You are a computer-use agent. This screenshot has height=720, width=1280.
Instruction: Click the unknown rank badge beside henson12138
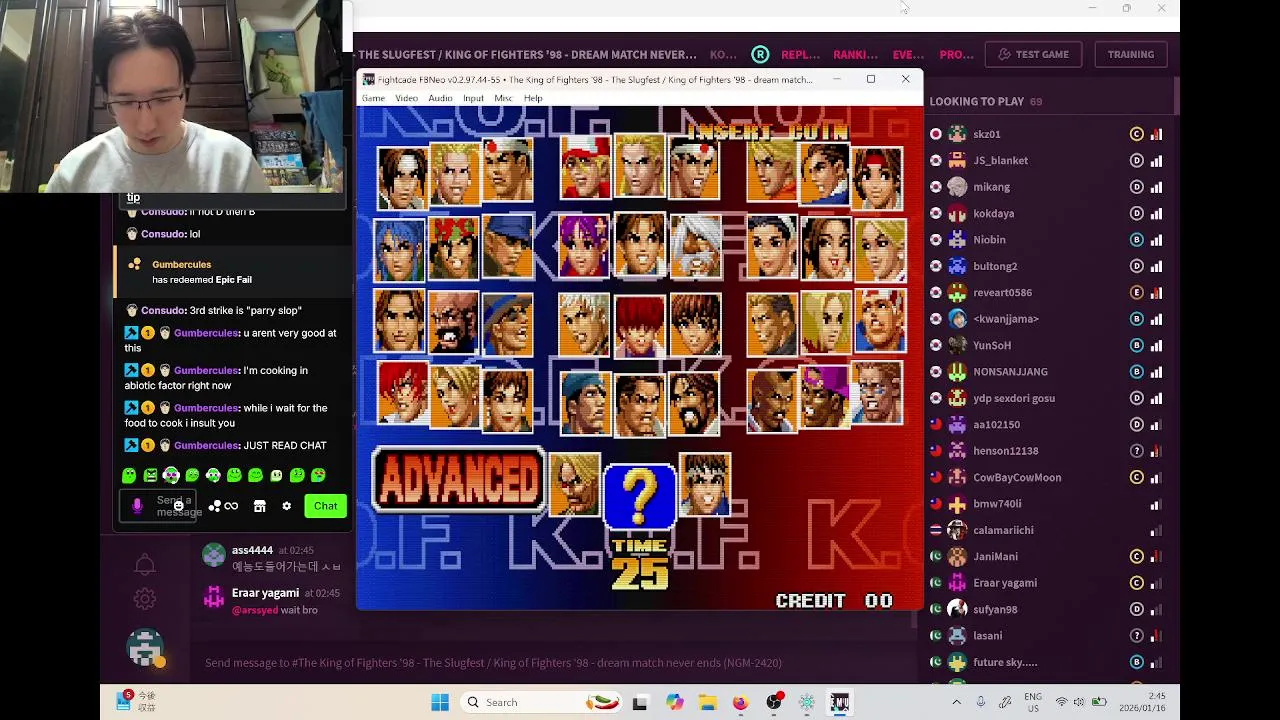[x=1136, y=451]
